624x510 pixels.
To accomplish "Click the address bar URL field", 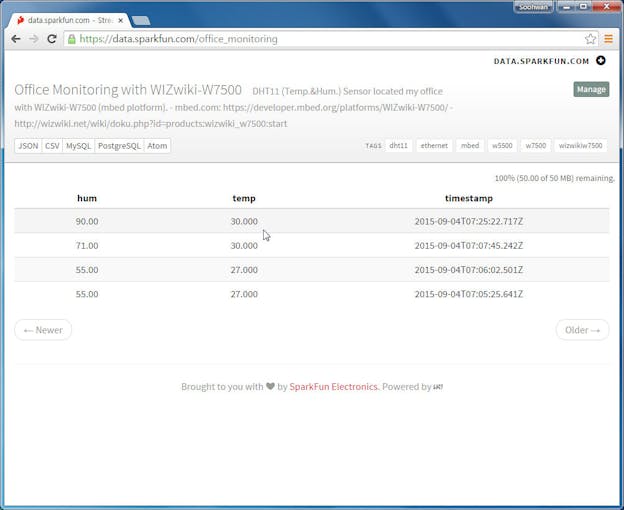I will (330, 39).
